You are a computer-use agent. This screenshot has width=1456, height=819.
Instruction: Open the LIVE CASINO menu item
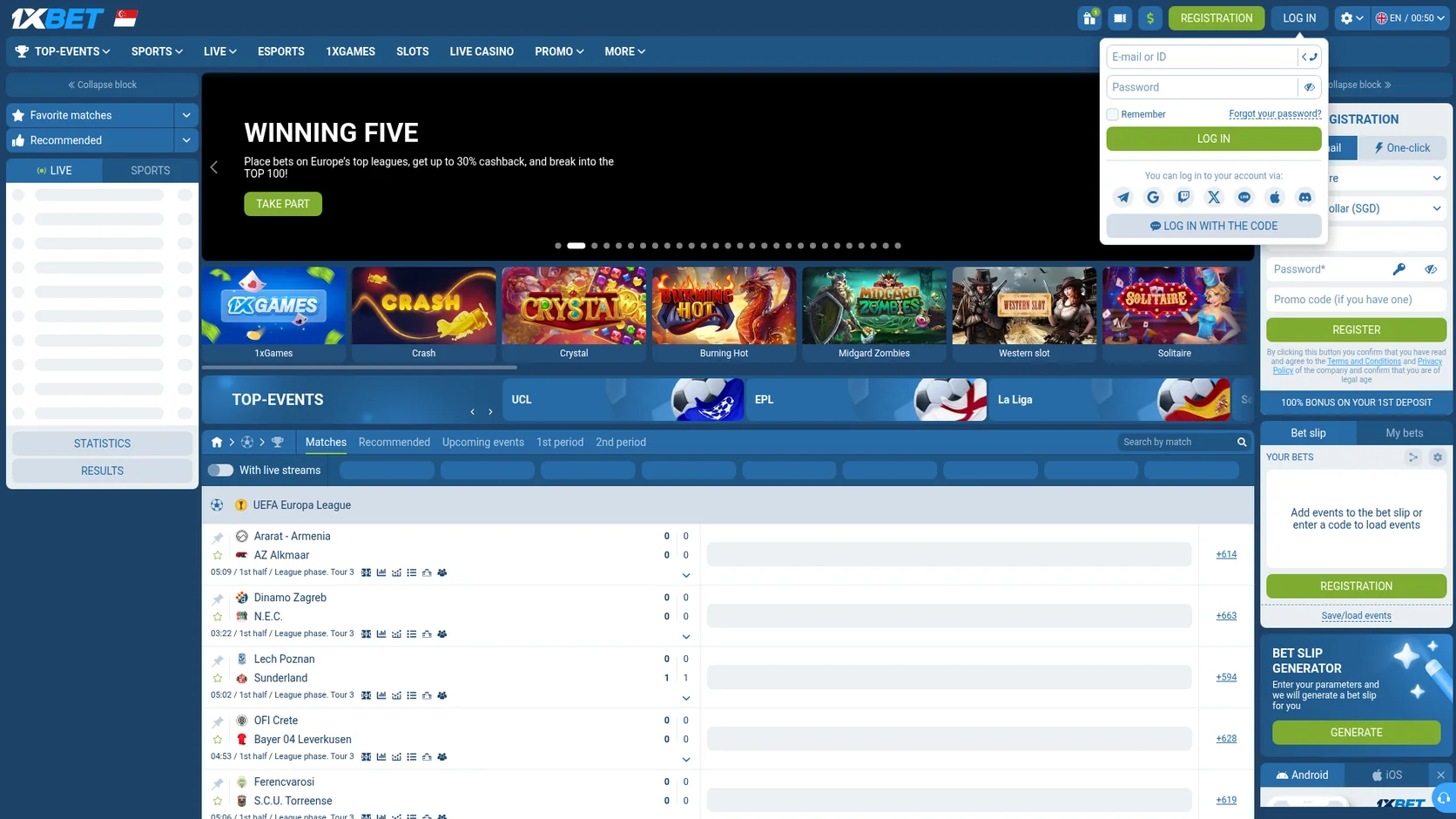482,51
